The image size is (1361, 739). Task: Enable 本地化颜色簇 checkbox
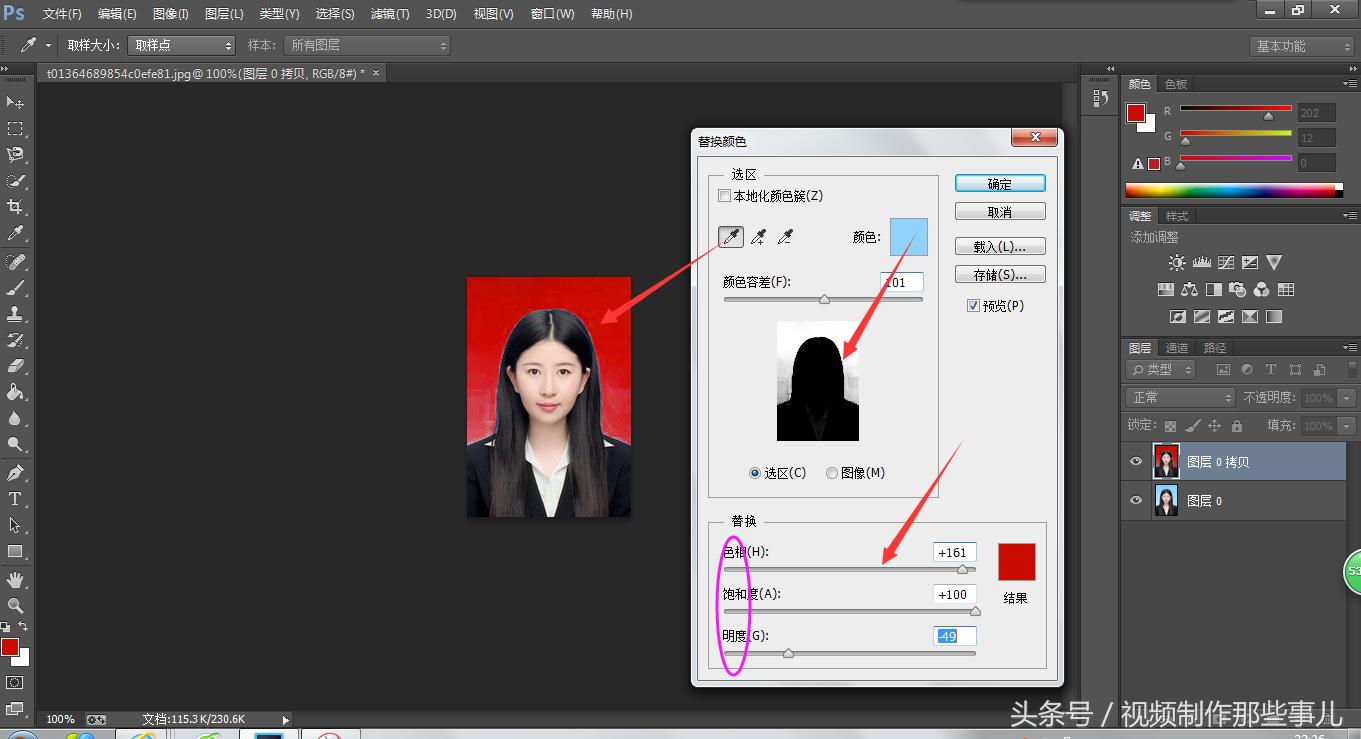click(725, 195)
